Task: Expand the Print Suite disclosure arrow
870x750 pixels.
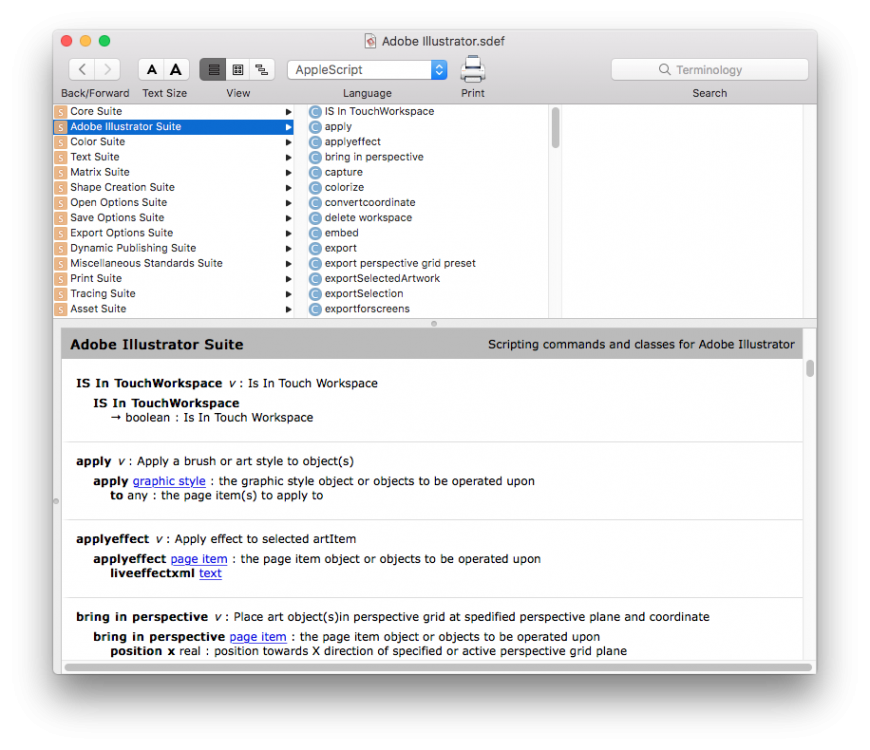Action: pos(288,278)
